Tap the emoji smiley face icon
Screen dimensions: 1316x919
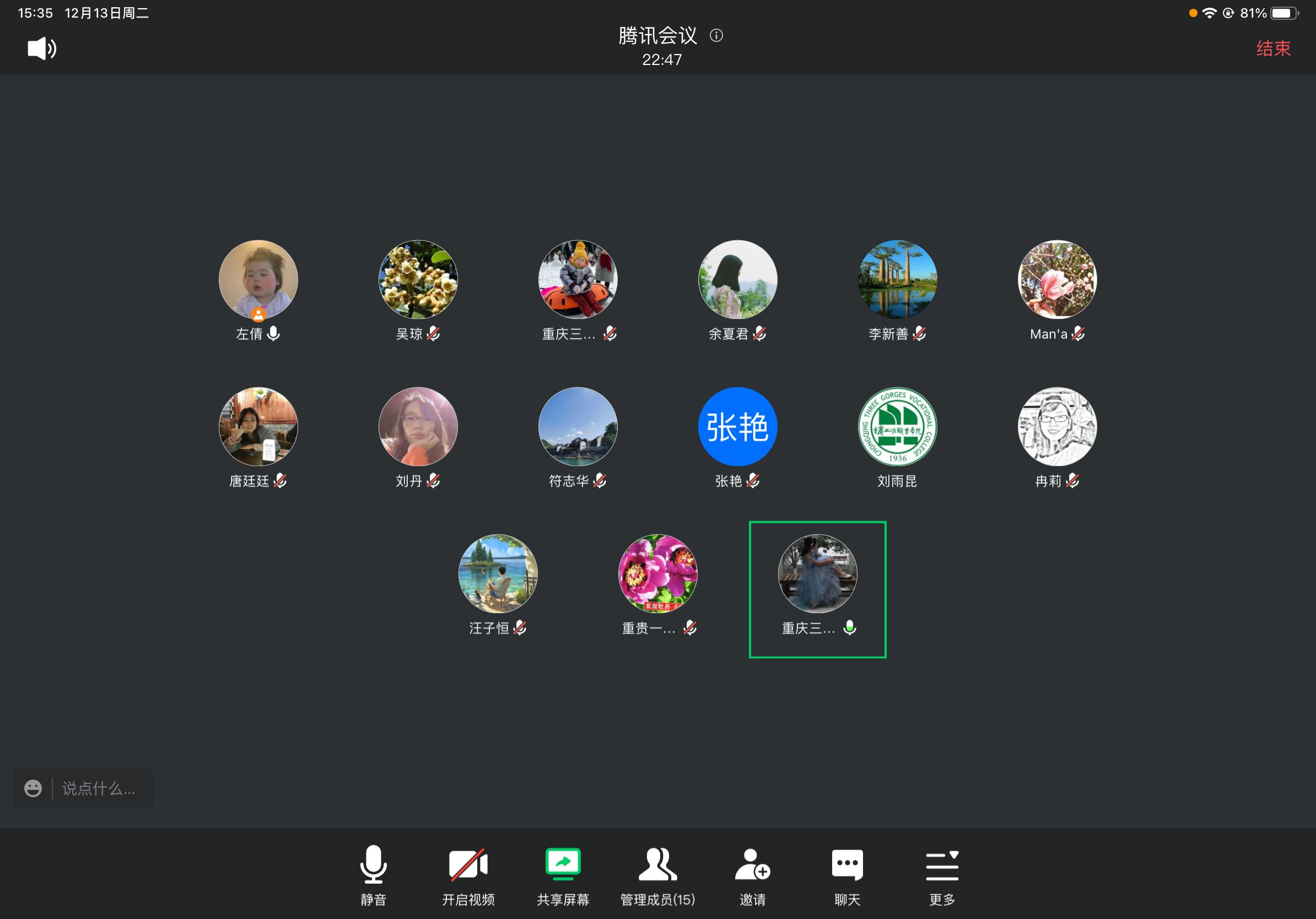(x=33, y=788)
